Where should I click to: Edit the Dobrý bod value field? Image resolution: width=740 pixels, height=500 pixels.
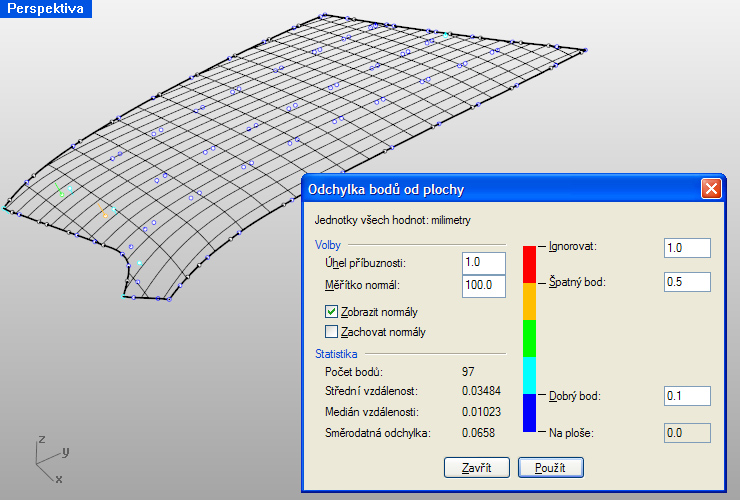686,396
